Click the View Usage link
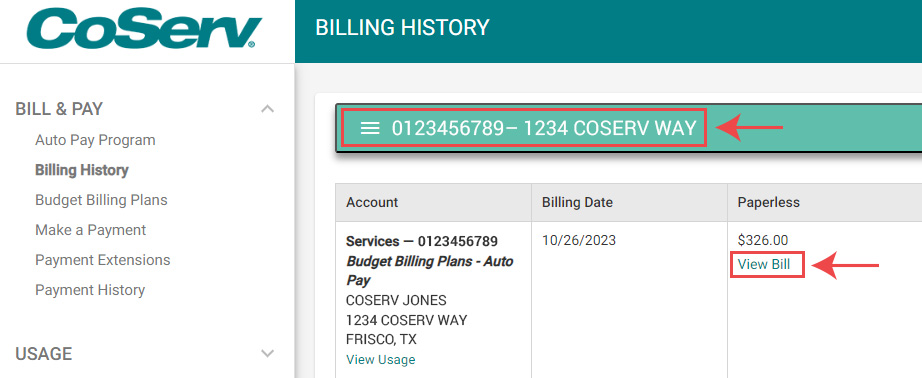 pos(380,359)
